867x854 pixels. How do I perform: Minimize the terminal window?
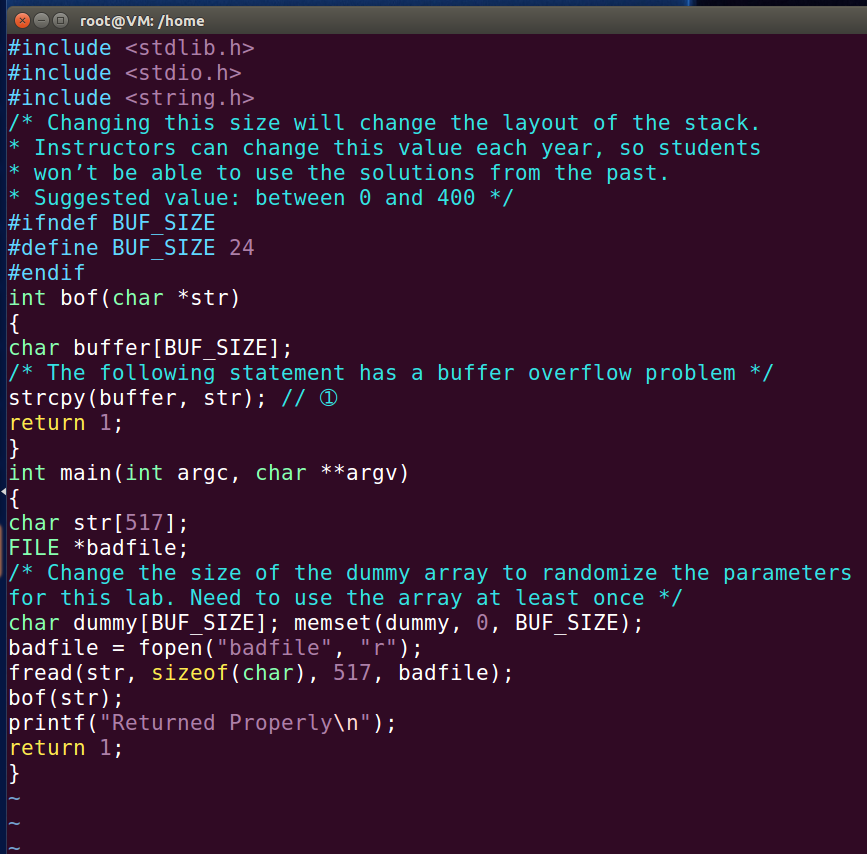[x=41, y=20]
